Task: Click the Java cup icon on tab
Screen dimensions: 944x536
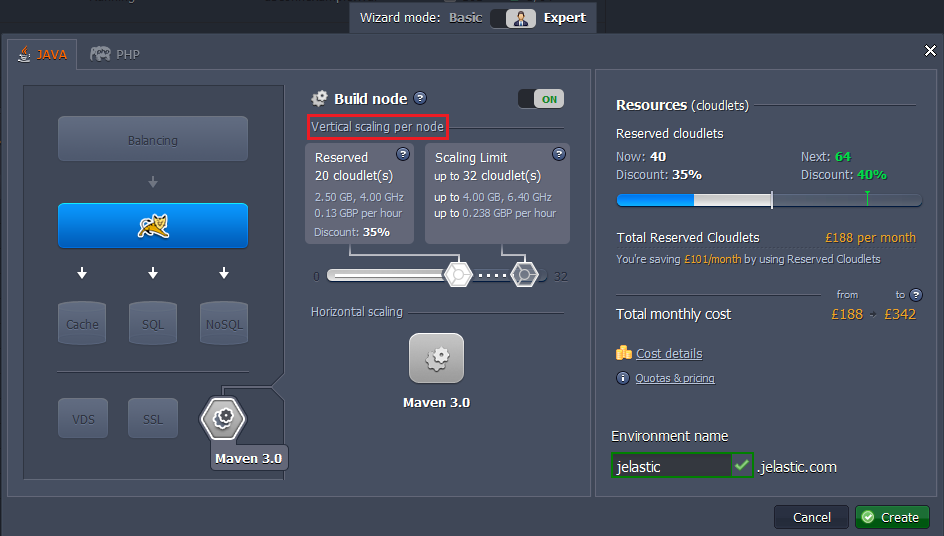Action: click(24, 54)
